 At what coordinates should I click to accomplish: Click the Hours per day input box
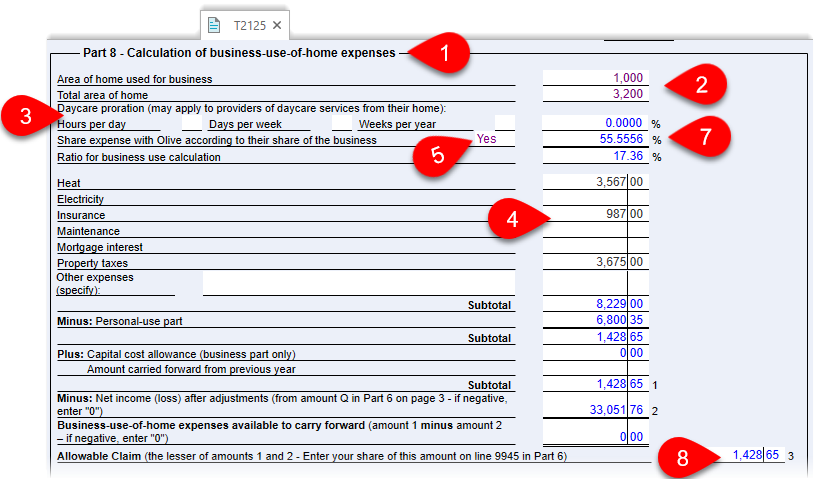(191, 124)
